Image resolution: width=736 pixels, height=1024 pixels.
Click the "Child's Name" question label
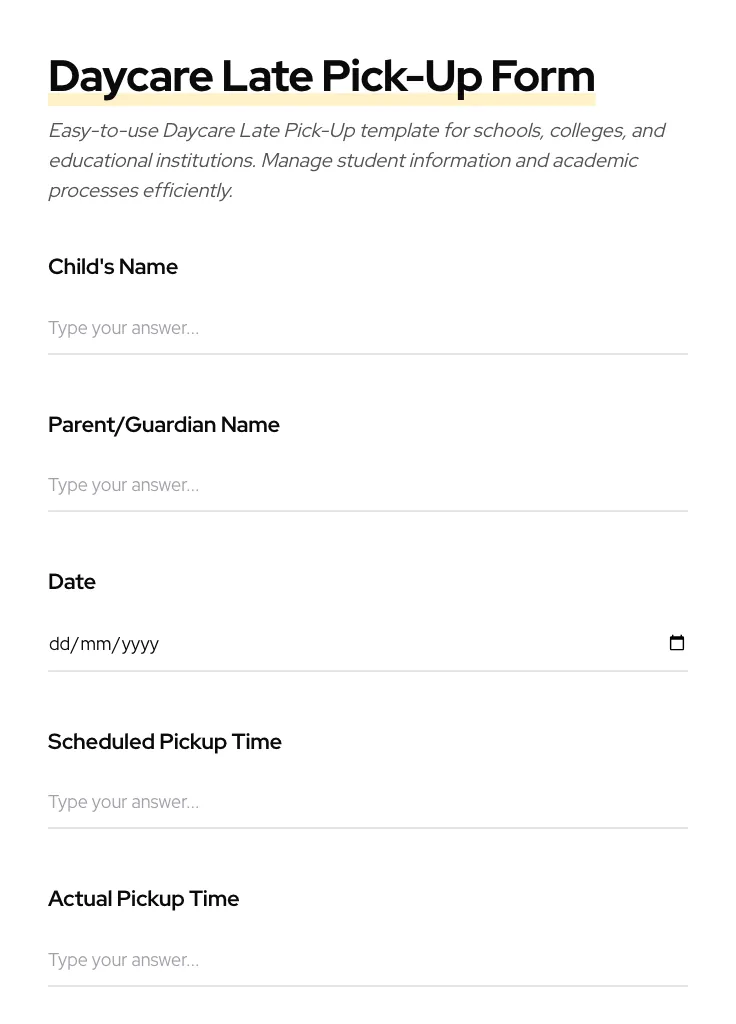(x=113, y=267)
